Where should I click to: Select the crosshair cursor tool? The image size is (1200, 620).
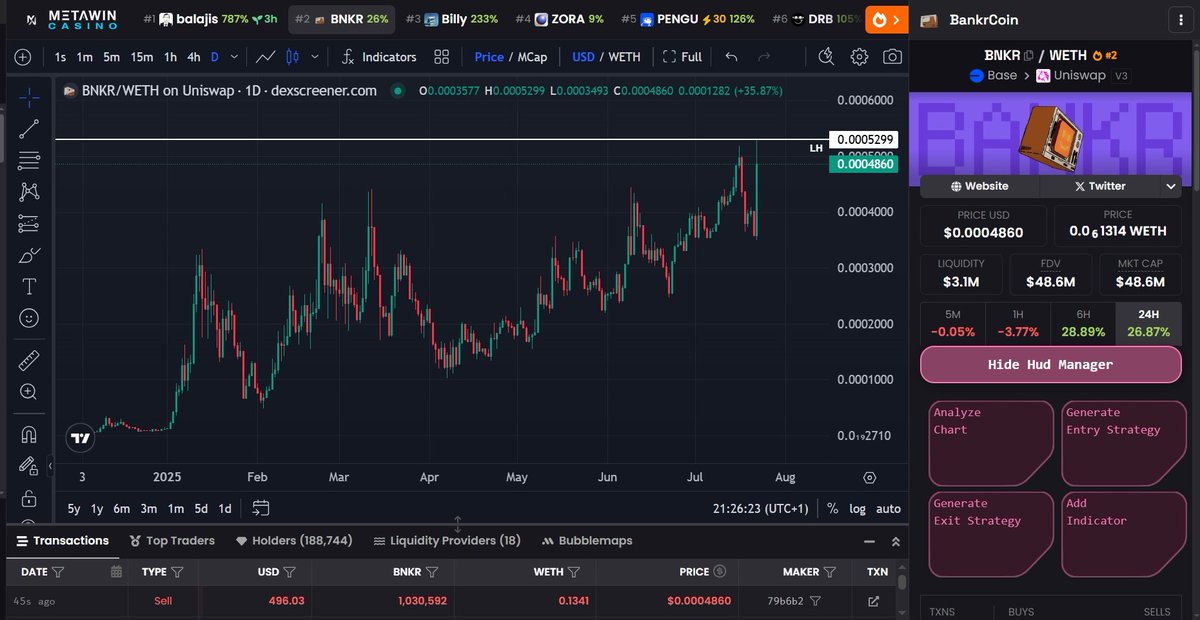(29, 97)
